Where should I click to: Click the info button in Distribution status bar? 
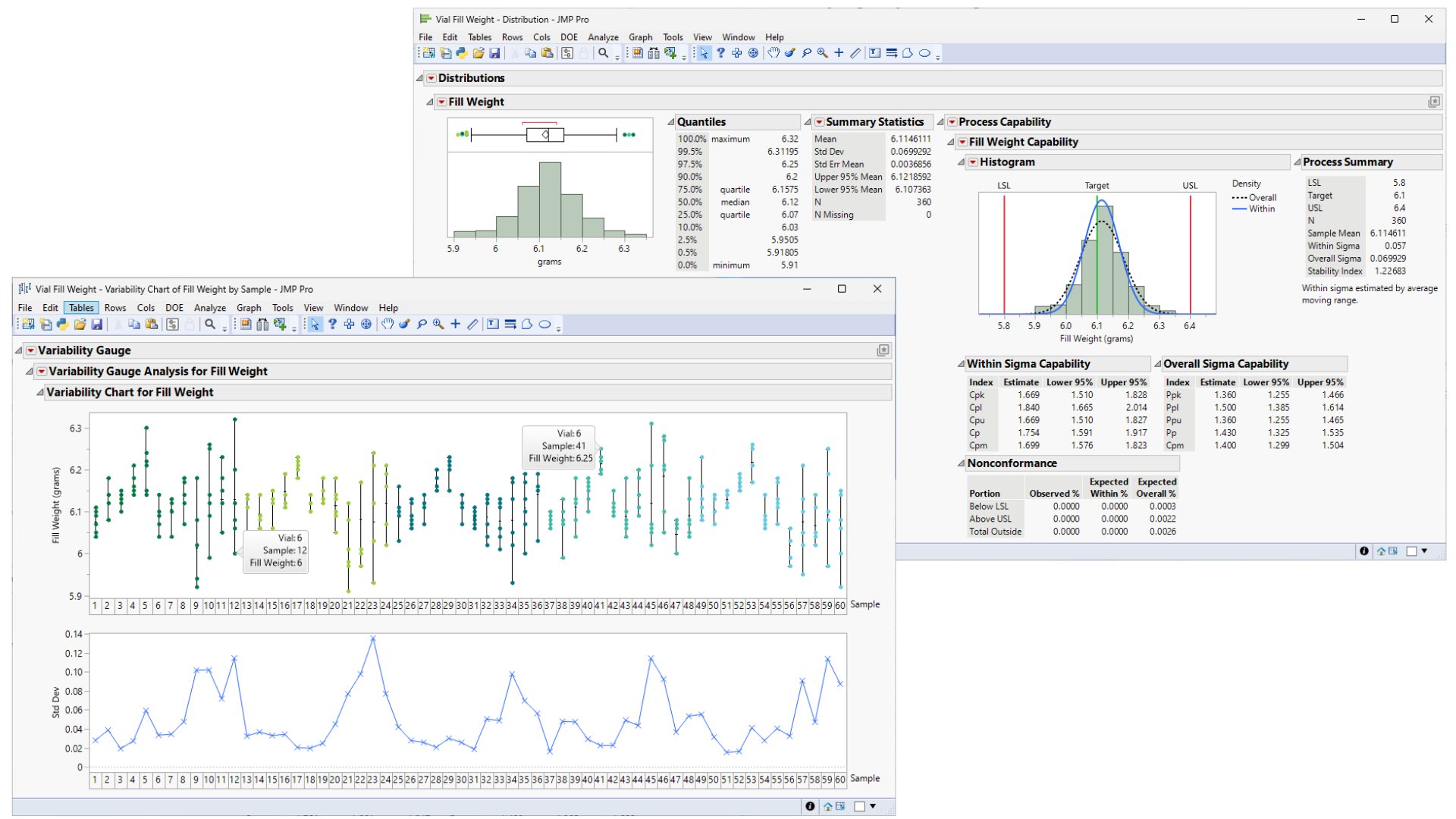point(1364,551)
